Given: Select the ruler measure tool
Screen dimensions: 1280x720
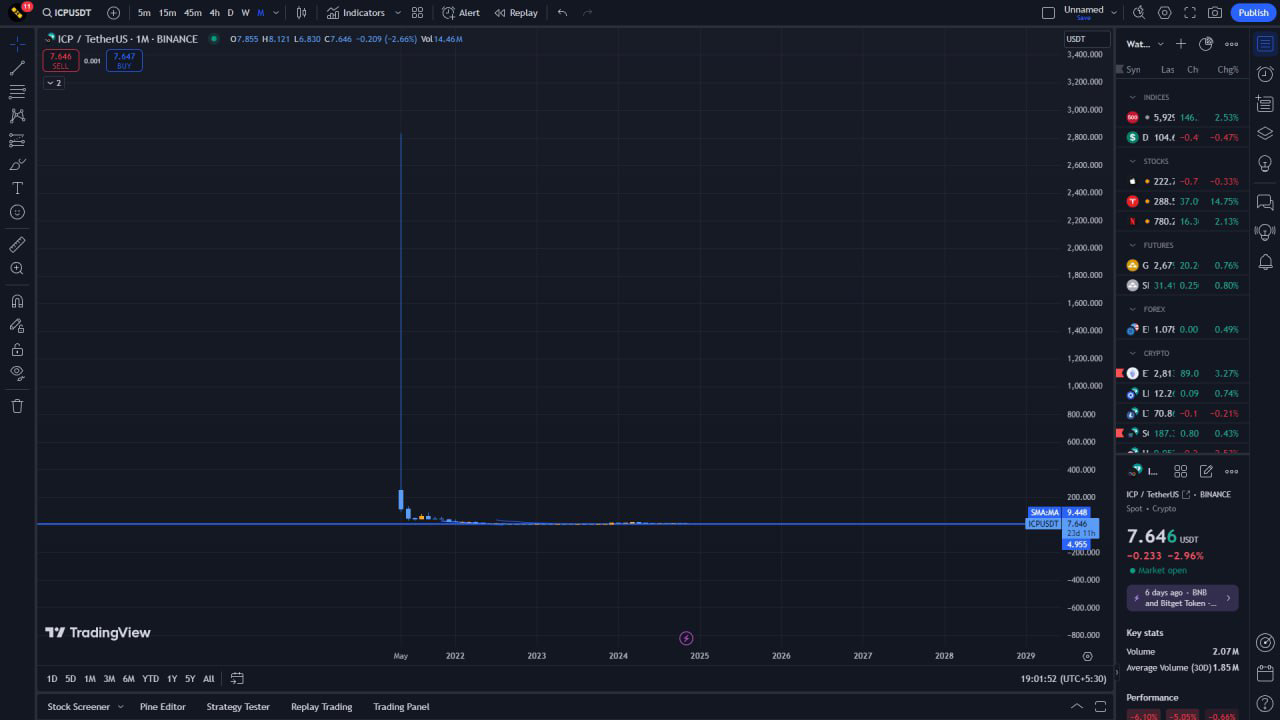Looking at the screenshot, I should click(x=17, y=245).
